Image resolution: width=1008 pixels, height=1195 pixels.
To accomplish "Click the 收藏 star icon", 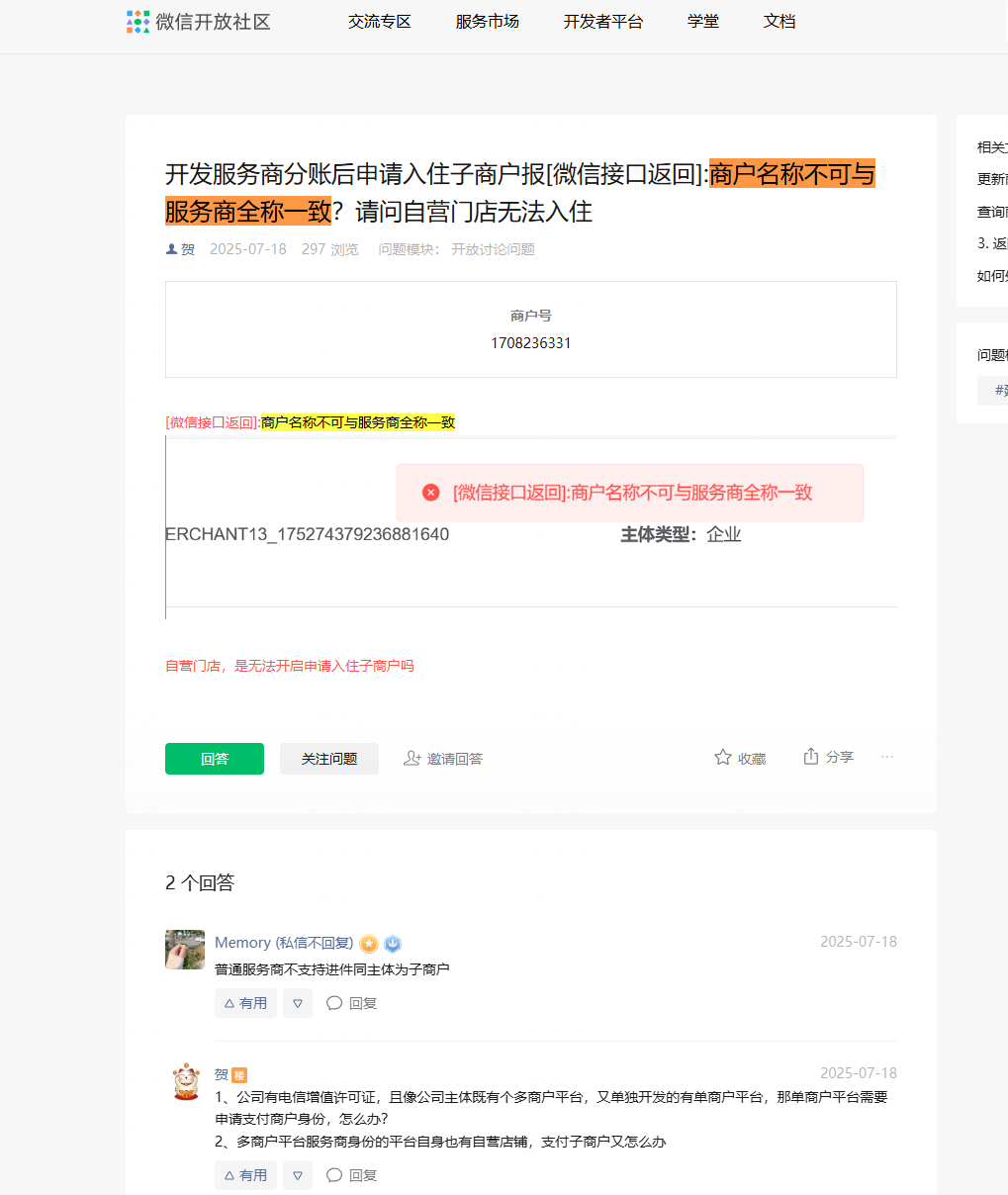I will point(723,758).
